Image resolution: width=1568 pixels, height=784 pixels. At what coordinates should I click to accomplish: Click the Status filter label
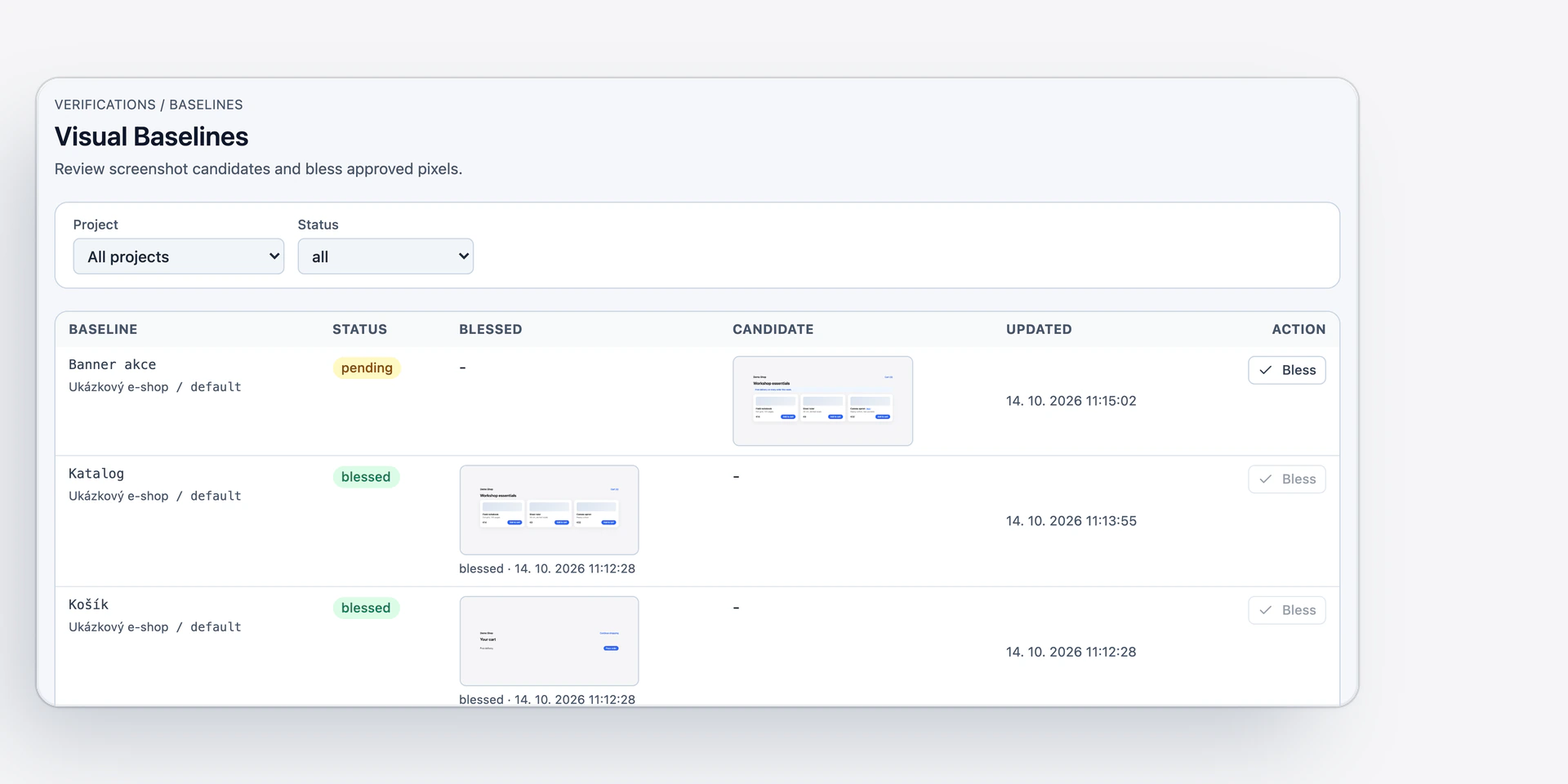[x=318, y=225]
